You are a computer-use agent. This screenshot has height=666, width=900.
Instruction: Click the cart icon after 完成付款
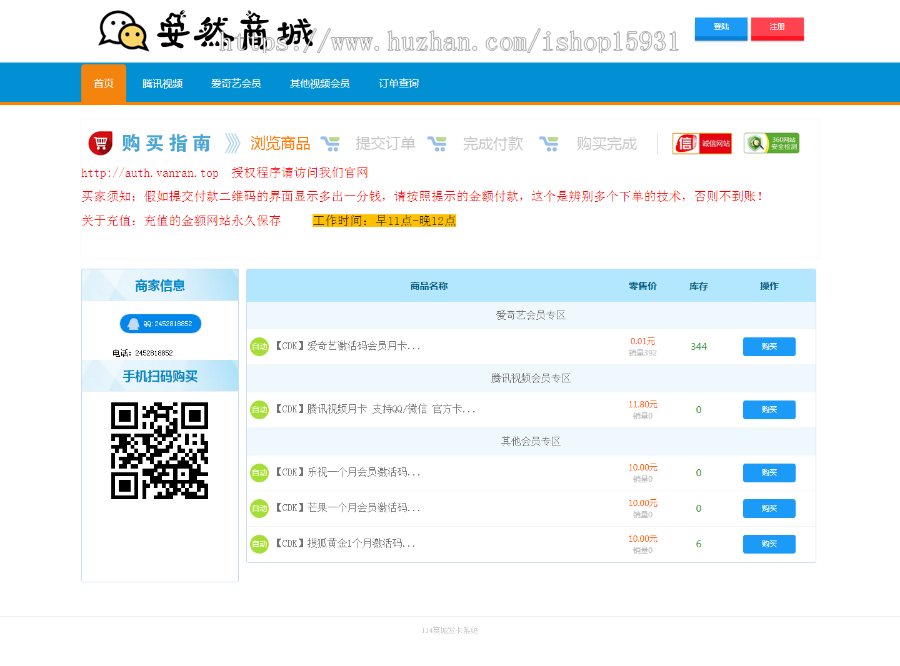point(549,144)
